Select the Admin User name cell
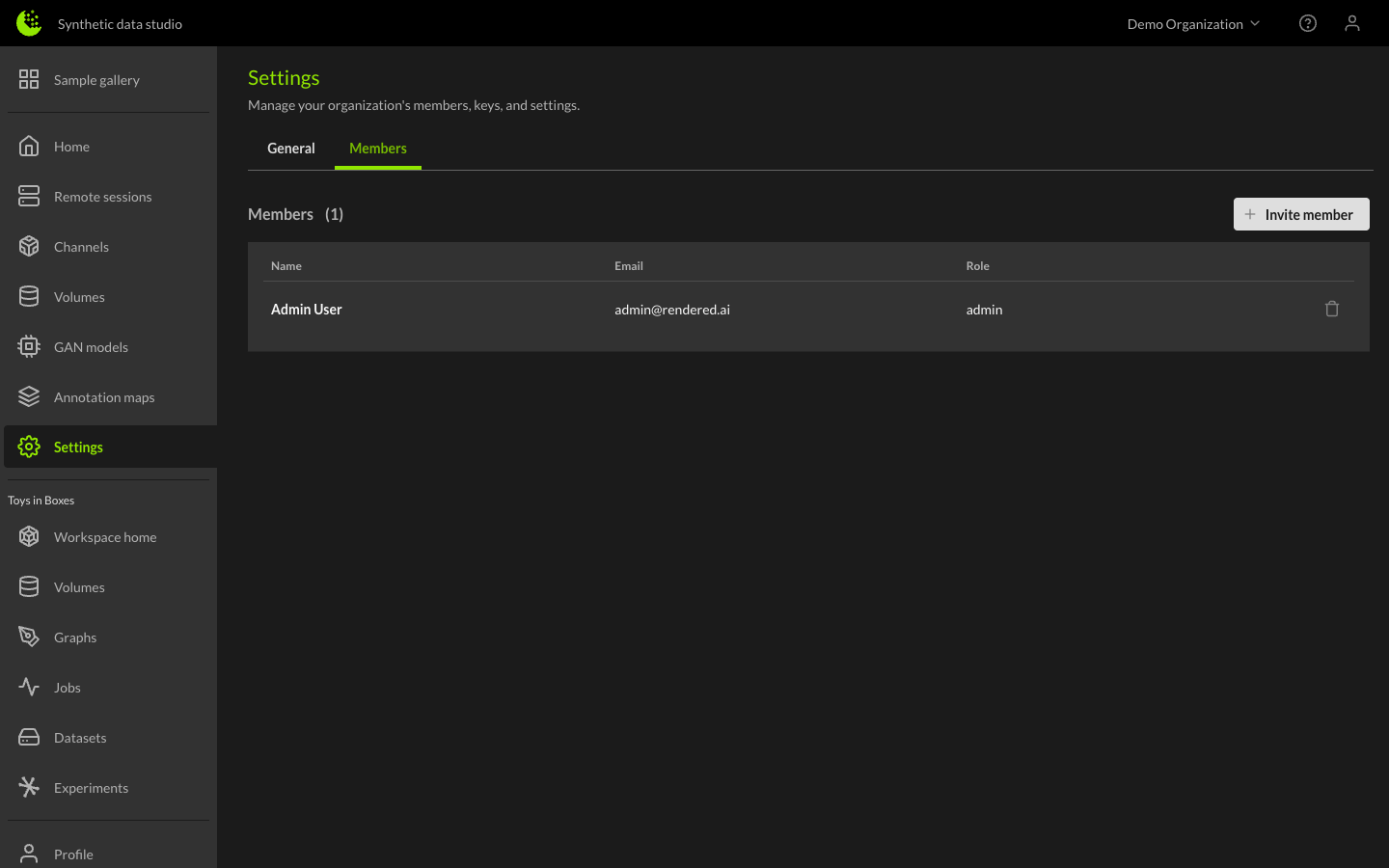The height and width of the screenshot is (868, 1389). (x=307, y=310)
